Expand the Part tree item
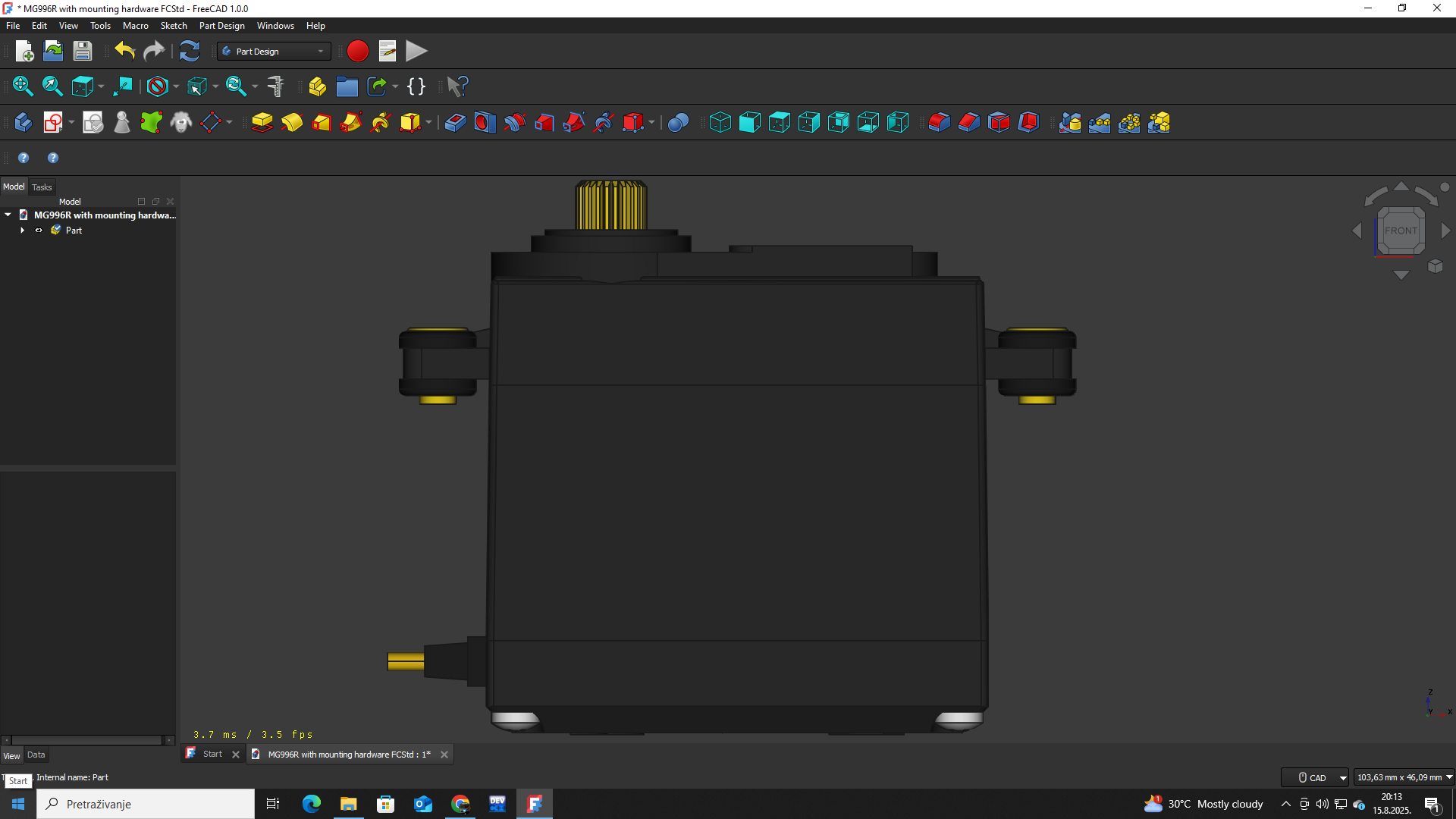The image size is (1456, 819). 23,231
